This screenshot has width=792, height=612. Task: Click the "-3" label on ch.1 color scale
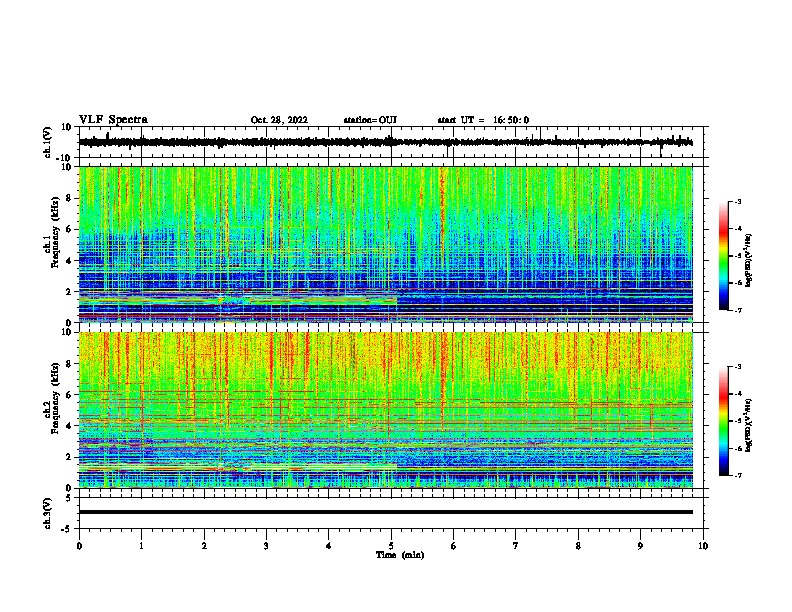pyautogui.click(x=737, y=201)
